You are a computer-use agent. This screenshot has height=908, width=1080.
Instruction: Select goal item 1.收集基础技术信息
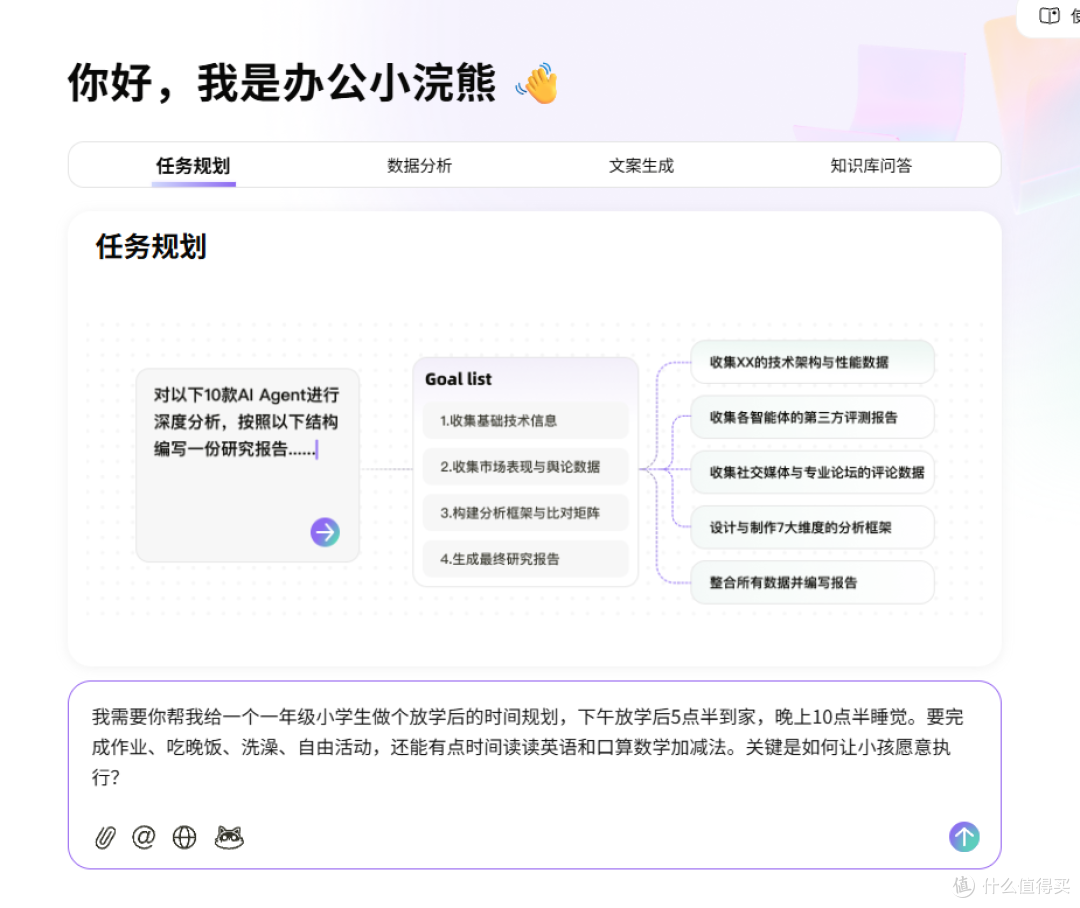[x=526, y=420]
